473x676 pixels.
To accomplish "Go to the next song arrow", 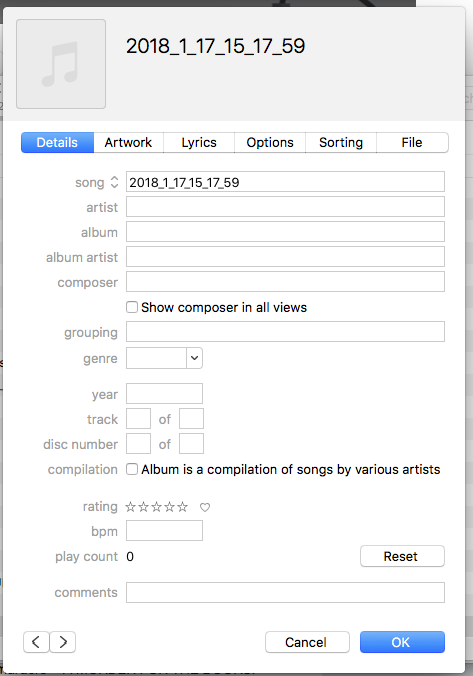I will [63, 642].
